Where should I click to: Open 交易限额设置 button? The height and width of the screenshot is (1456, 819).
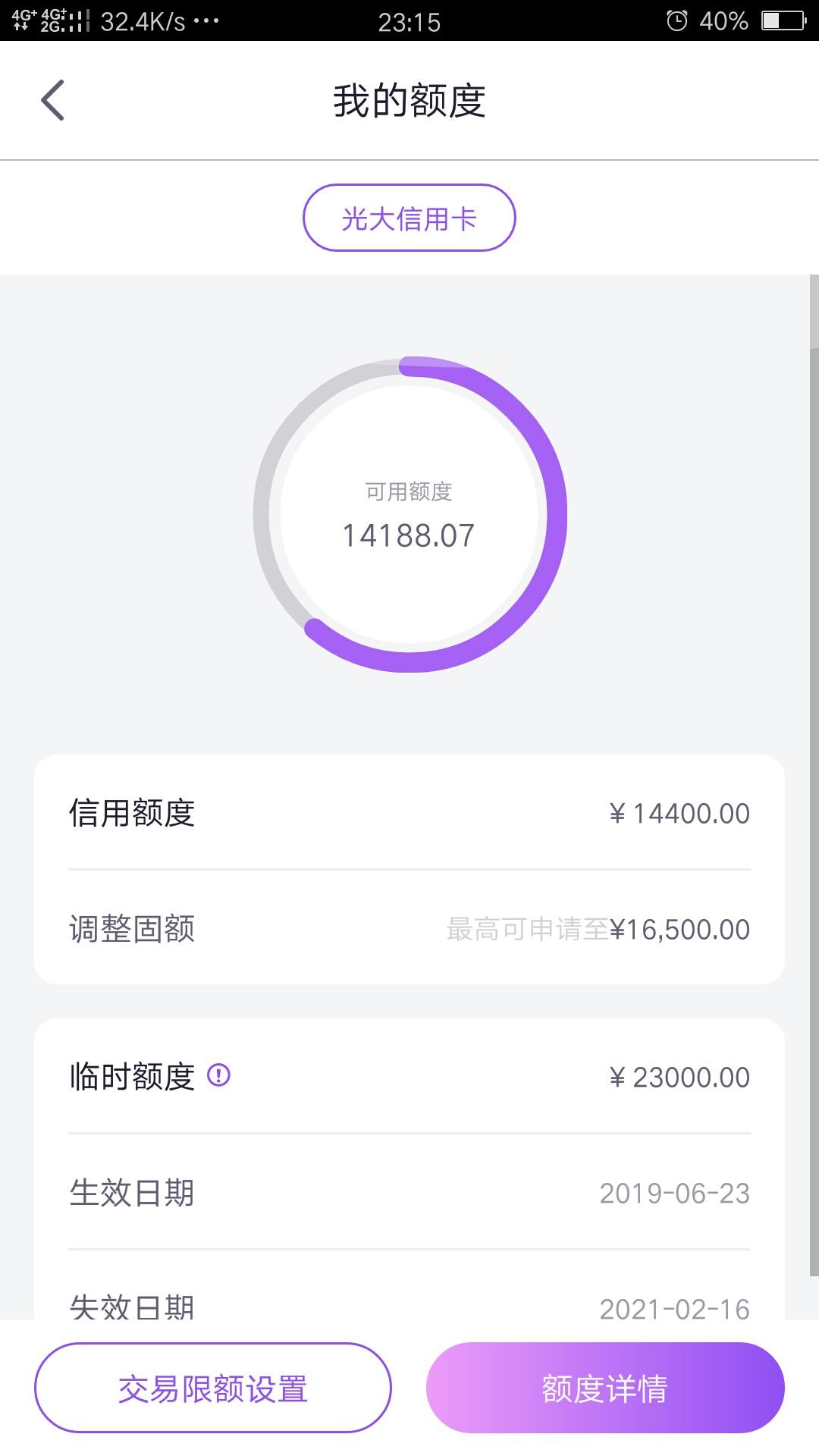pos(213,1388)
